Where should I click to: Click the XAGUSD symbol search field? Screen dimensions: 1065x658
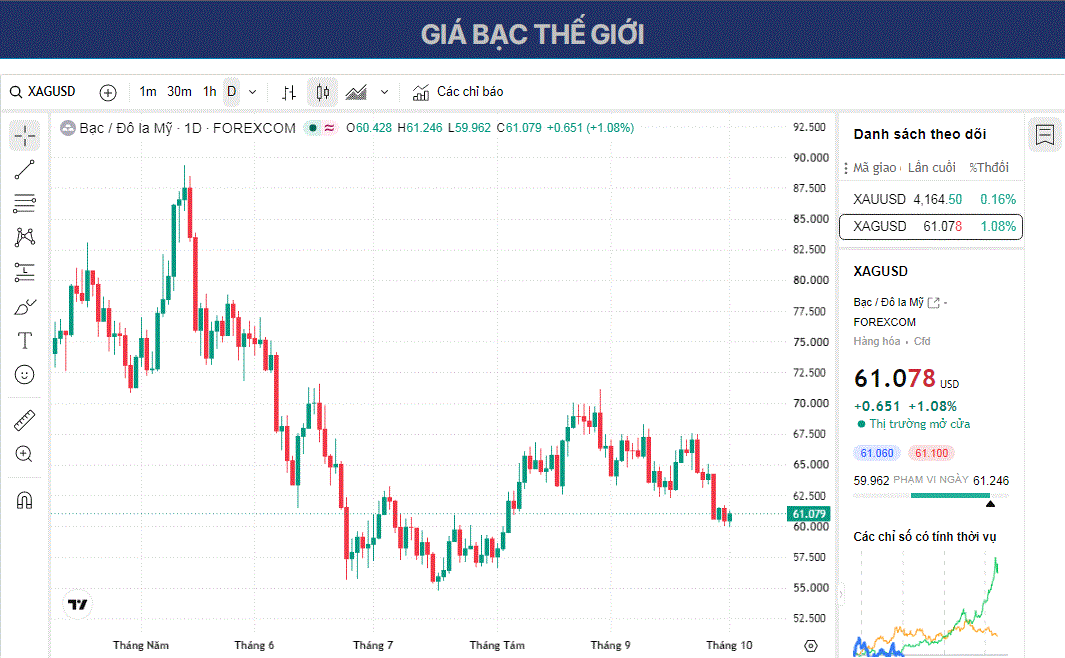coord(43,92)
